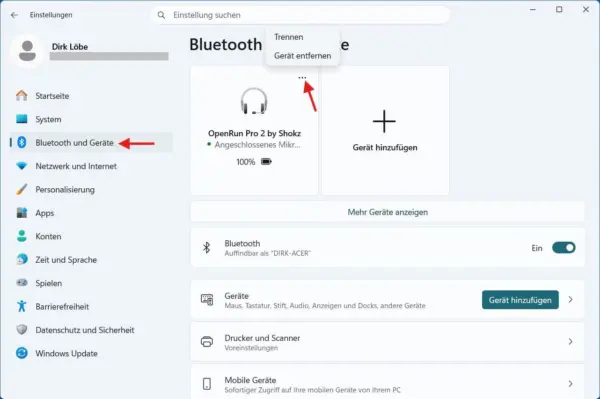Screen dimensions: 600x399
Task: Click the Einstellungen window title
Action: [51, 15]
